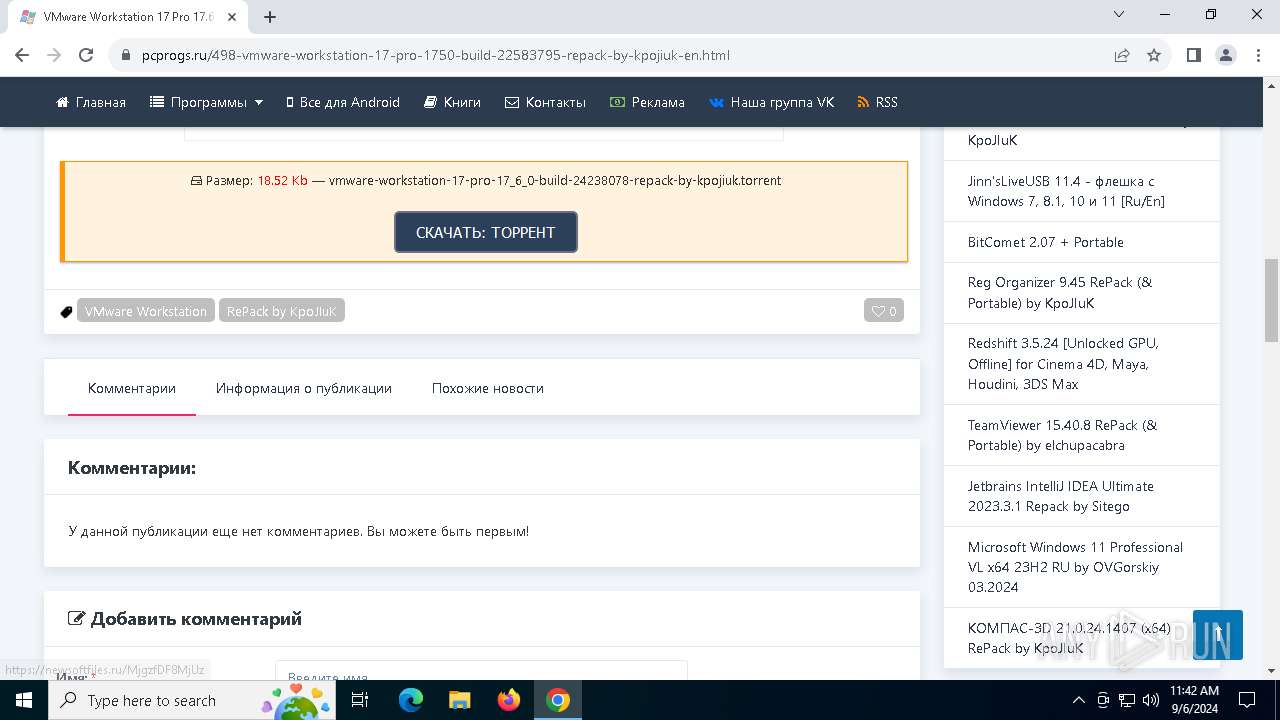Viewport: 1280px width, 720px height.
Task: Click VMware Workstation tag
Action: coord(146,311)
